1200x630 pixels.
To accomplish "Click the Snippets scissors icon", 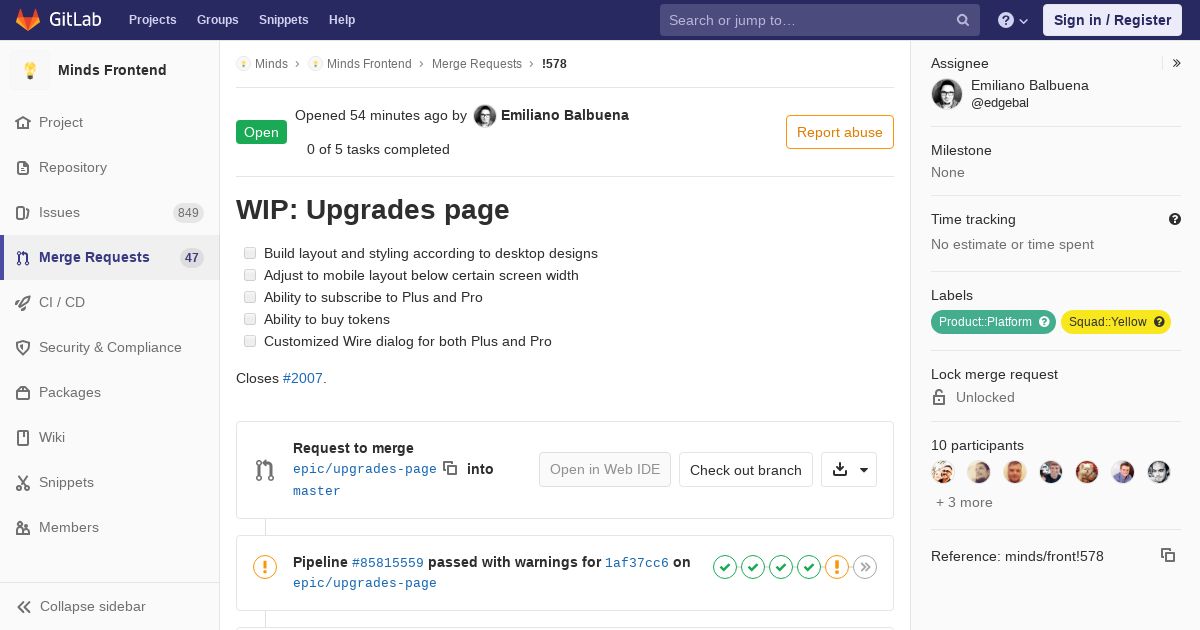I will (23, 482).
